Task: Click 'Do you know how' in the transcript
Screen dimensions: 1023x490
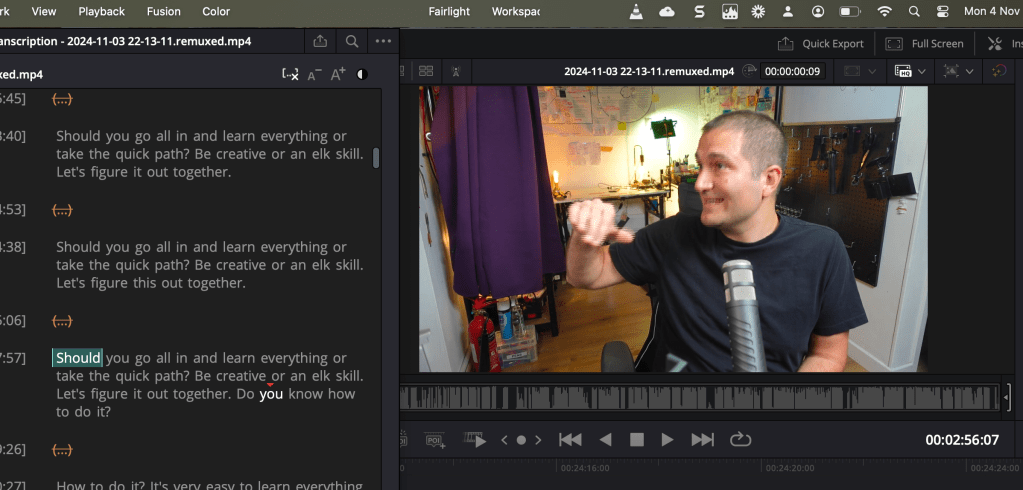Action: 296,394
